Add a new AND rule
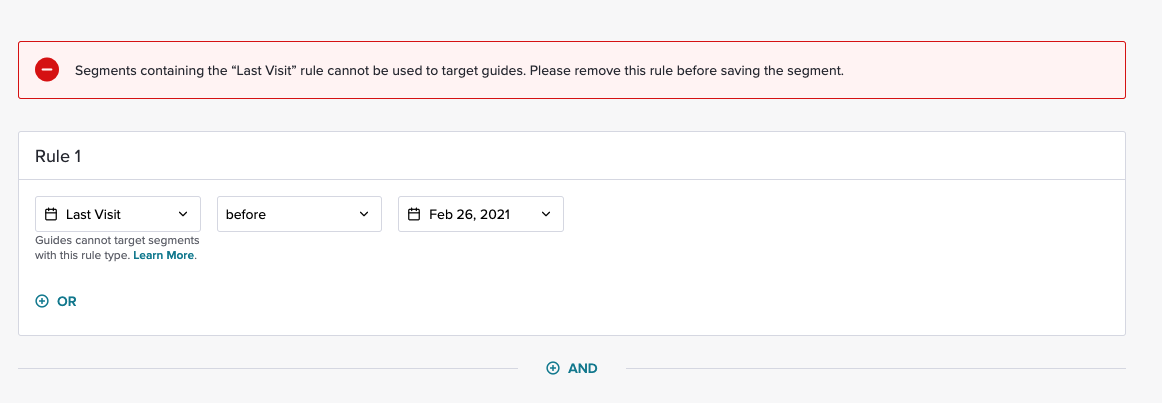 point(572,368)
